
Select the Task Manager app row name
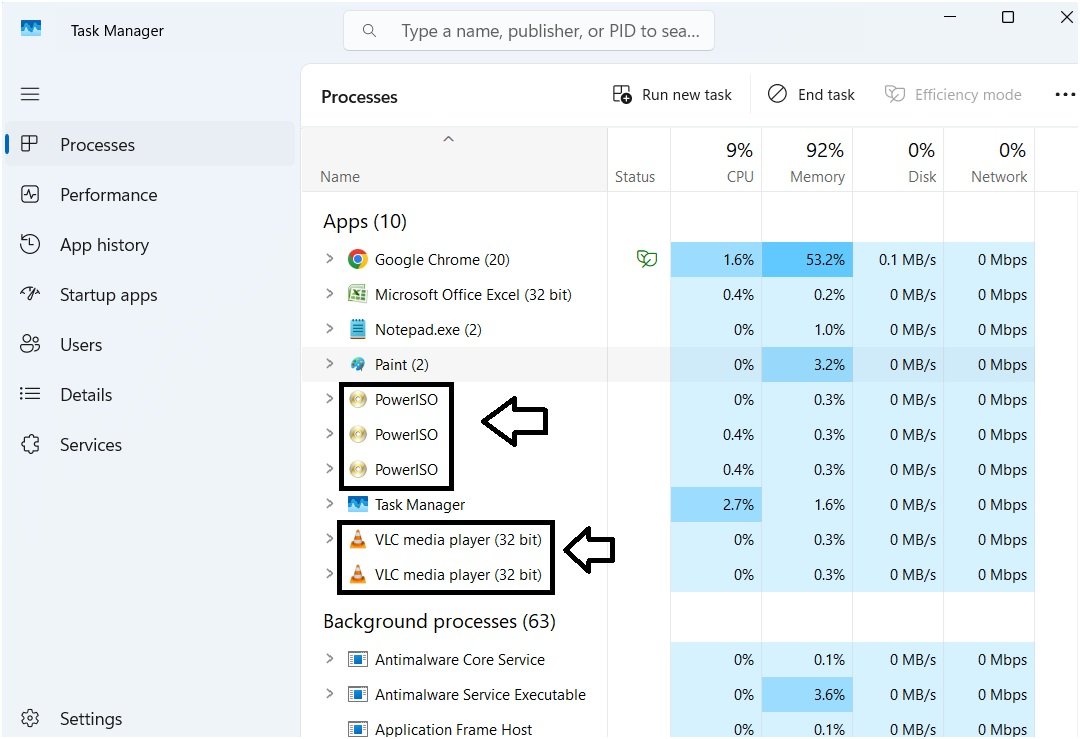[x=419, y=505]
